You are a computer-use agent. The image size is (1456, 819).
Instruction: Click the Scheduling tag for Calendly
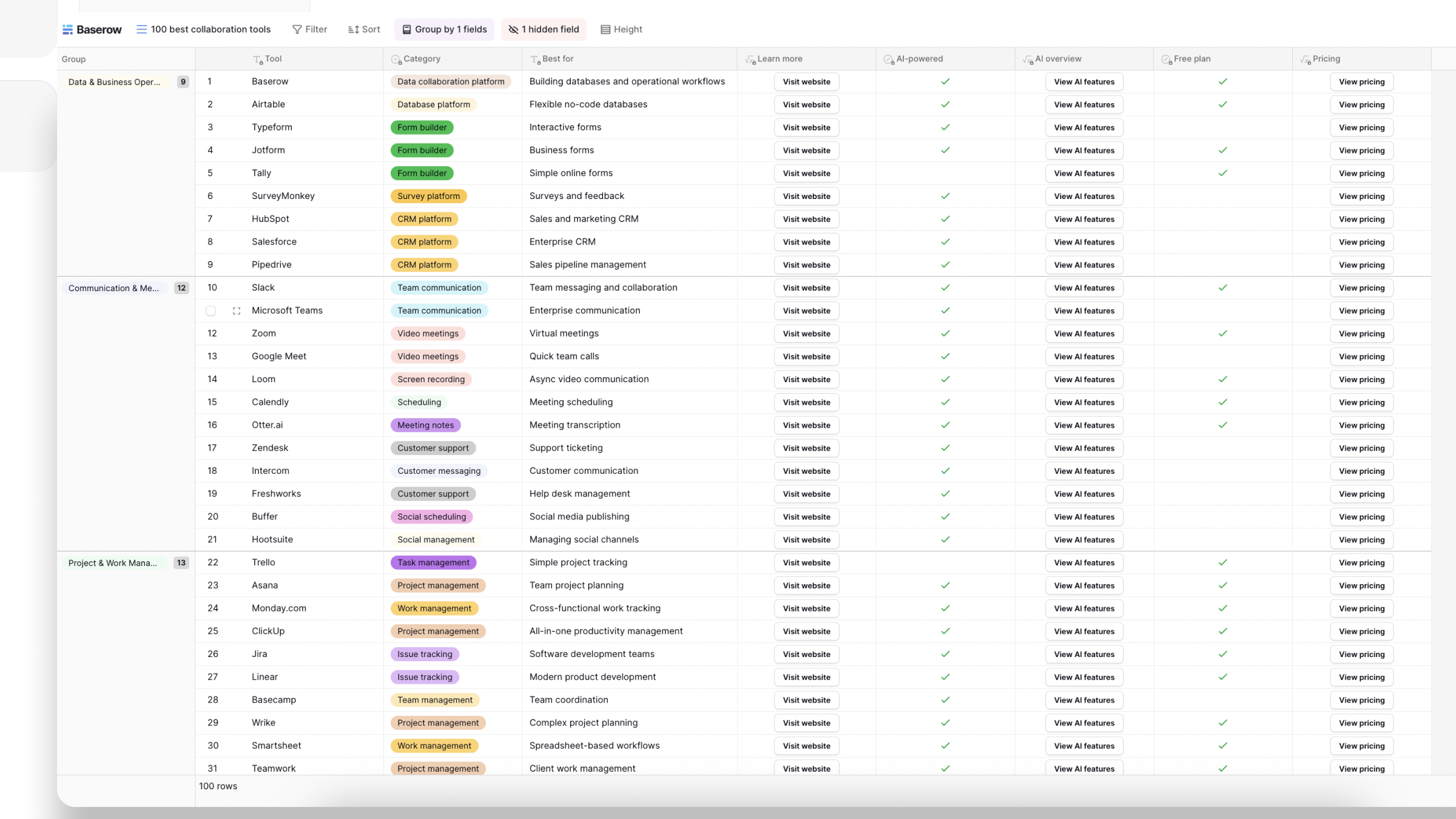coord(419,402)
